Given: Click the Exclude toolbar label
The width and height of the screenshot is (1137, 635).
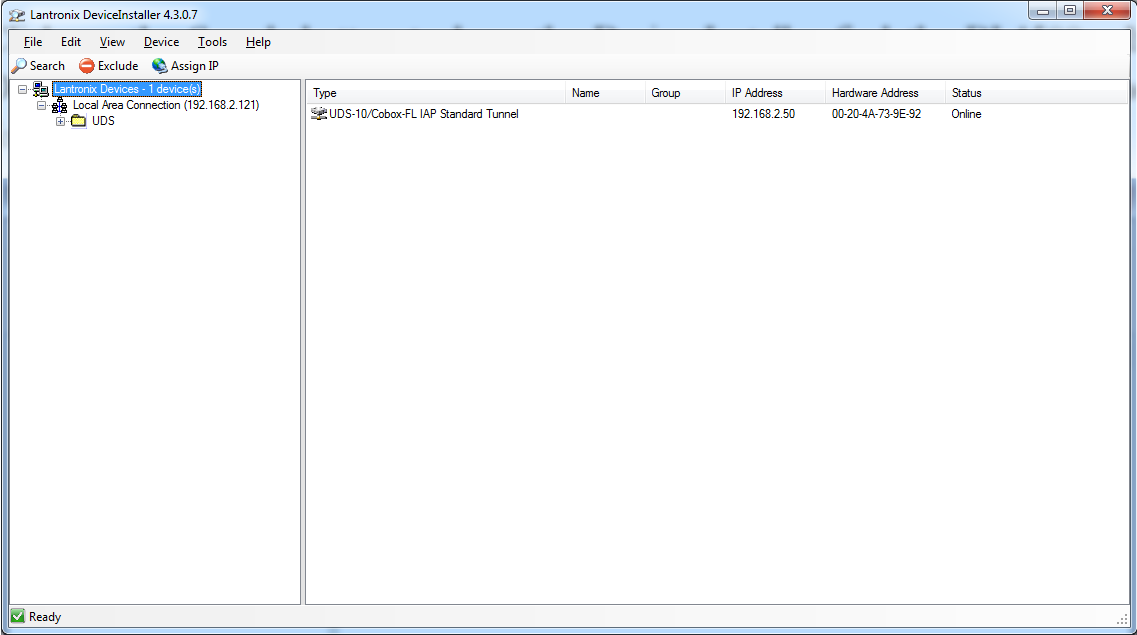Looking at the screenshot, I should [x=117, y=66].
